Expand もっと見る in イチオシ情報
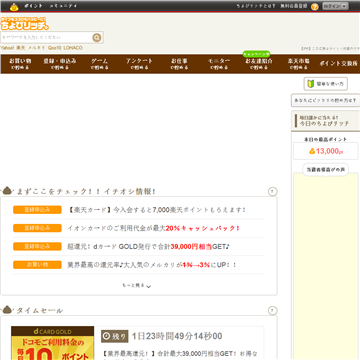The height and width of the screenshot is (360, 360). [x=137, y=286]
